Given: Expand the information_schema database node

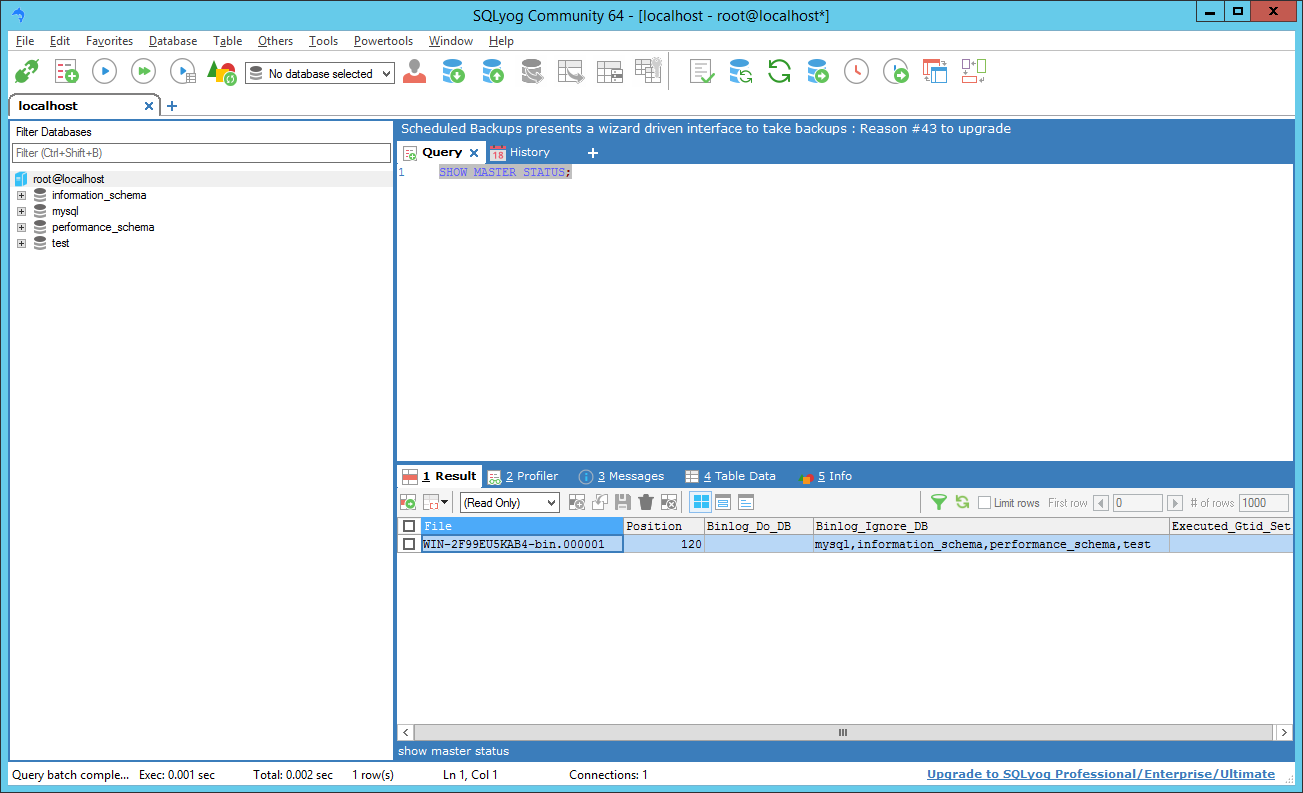Looking at the screenshot, I should click(21, 195).
